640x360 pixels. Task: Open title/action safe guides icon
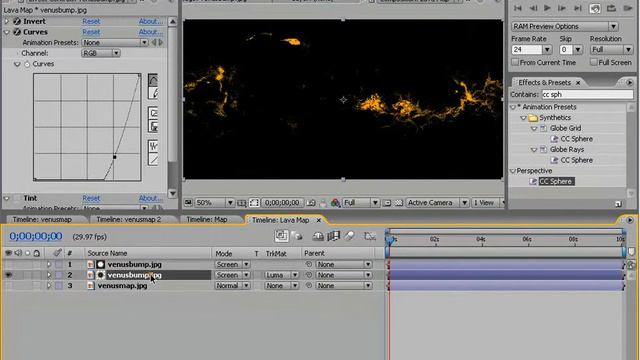[242, 202]
